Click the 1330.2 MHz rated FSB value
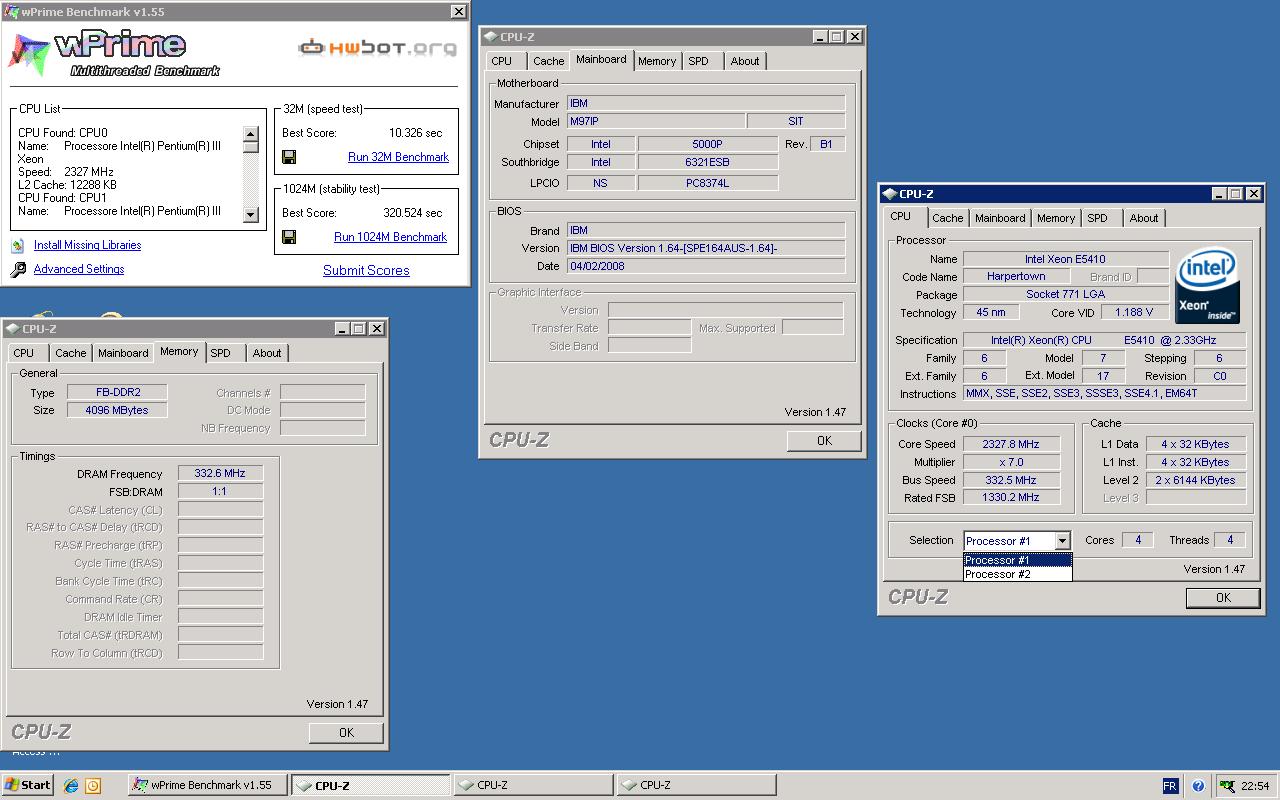The height and width of the screenshot is (800, 1280). (x=1010, y=498)
